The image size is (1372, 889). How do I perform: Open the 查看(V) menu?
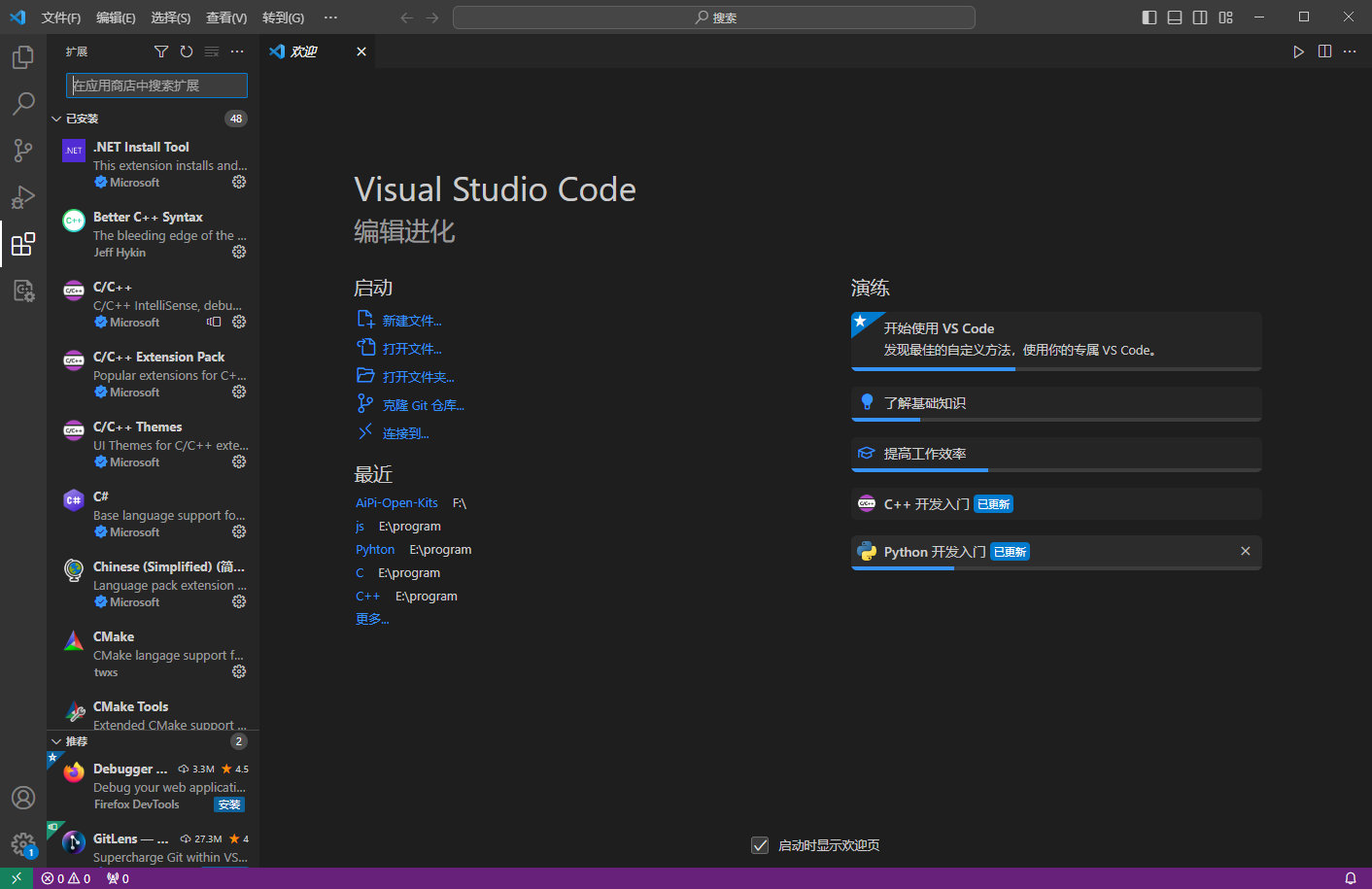point(226,17)
